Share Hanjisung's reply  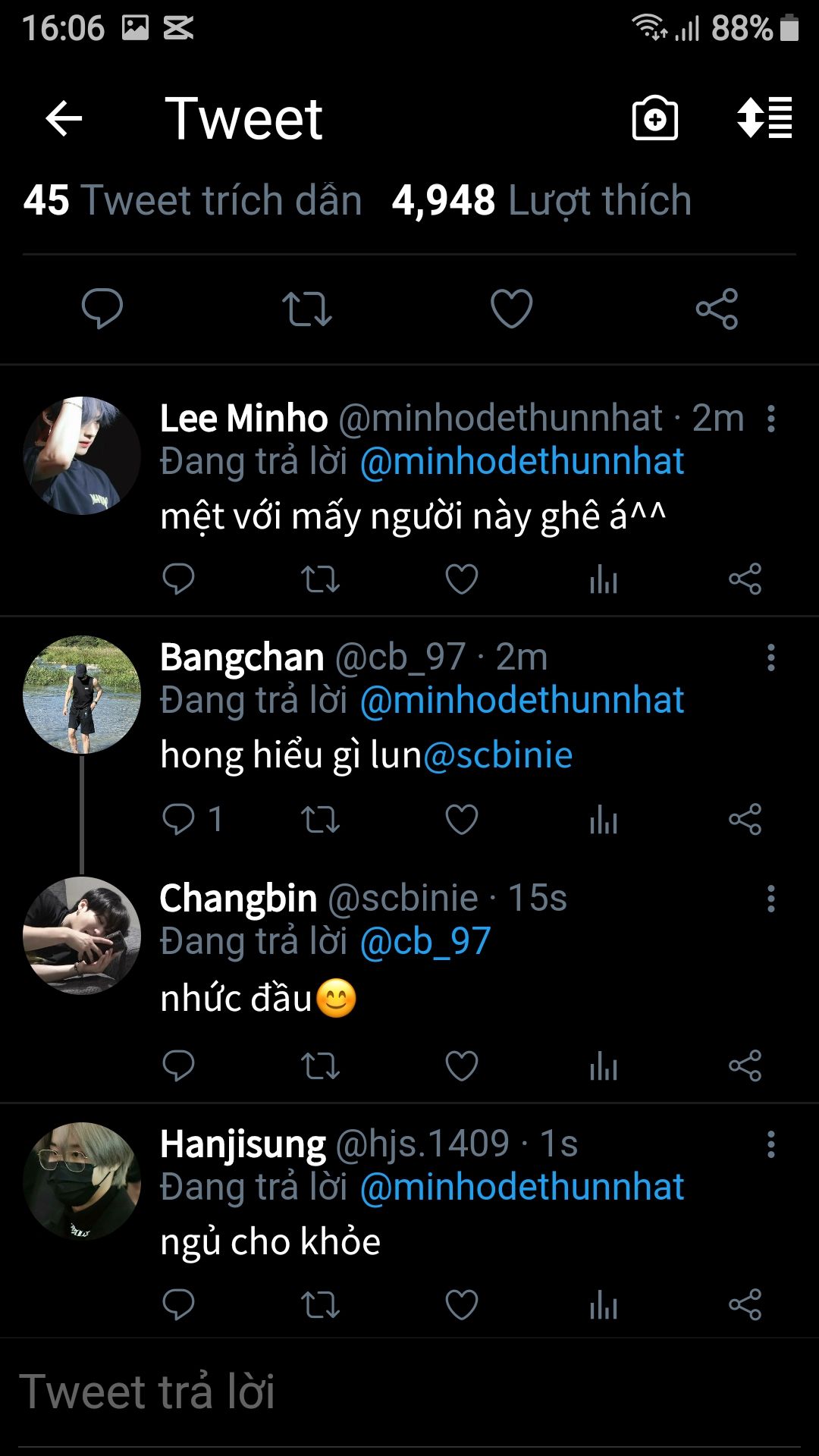[x=745, y=1305]
